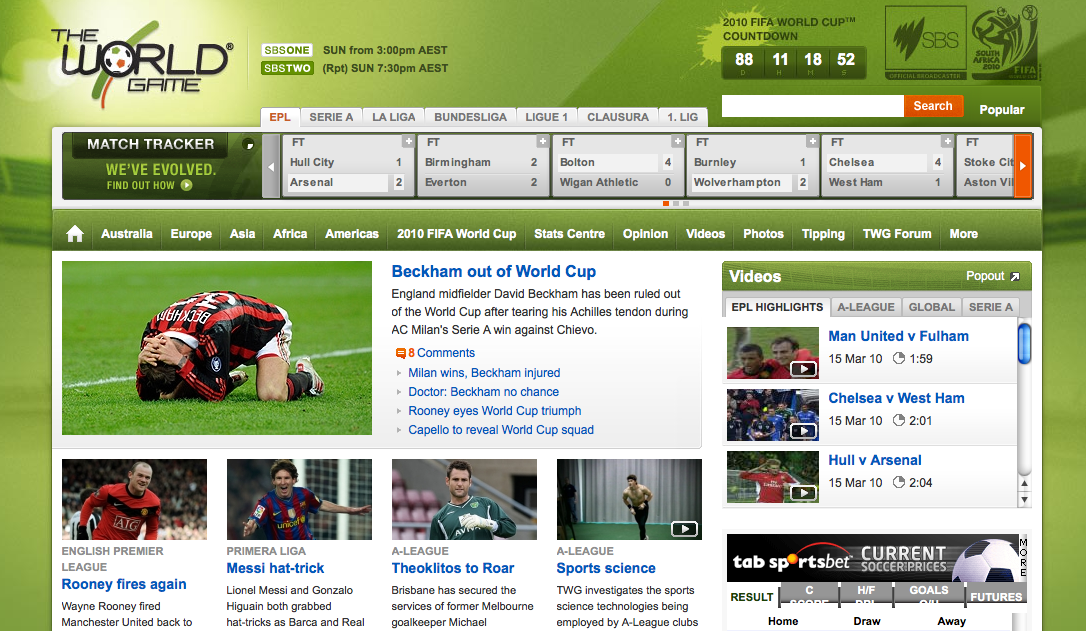Screen dimensions: 1086x631
Task: Open the comments bubble icon
Action: [400, 353]
